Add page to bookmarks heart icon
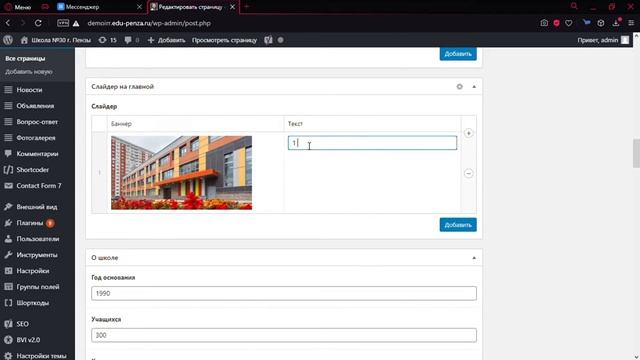The height and width of the screenshot is (360, 640). [569, 23]
